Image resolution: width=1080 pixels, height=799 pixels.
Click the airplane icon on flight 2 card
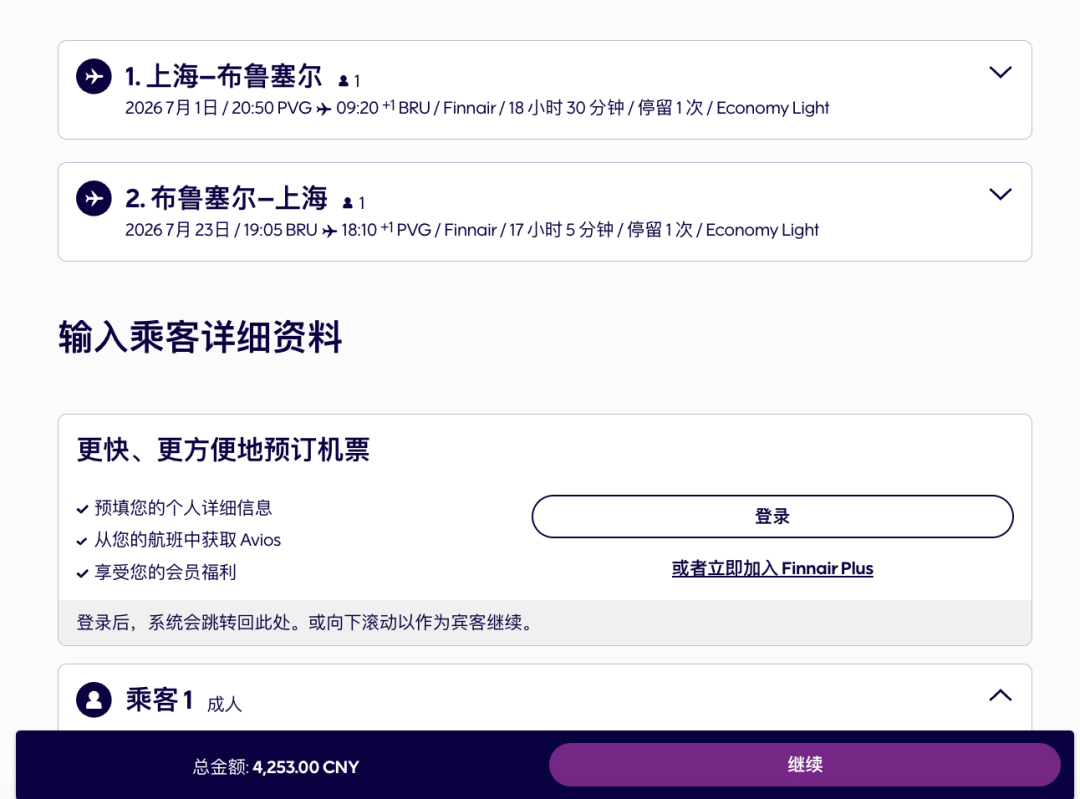pos(93,198)
